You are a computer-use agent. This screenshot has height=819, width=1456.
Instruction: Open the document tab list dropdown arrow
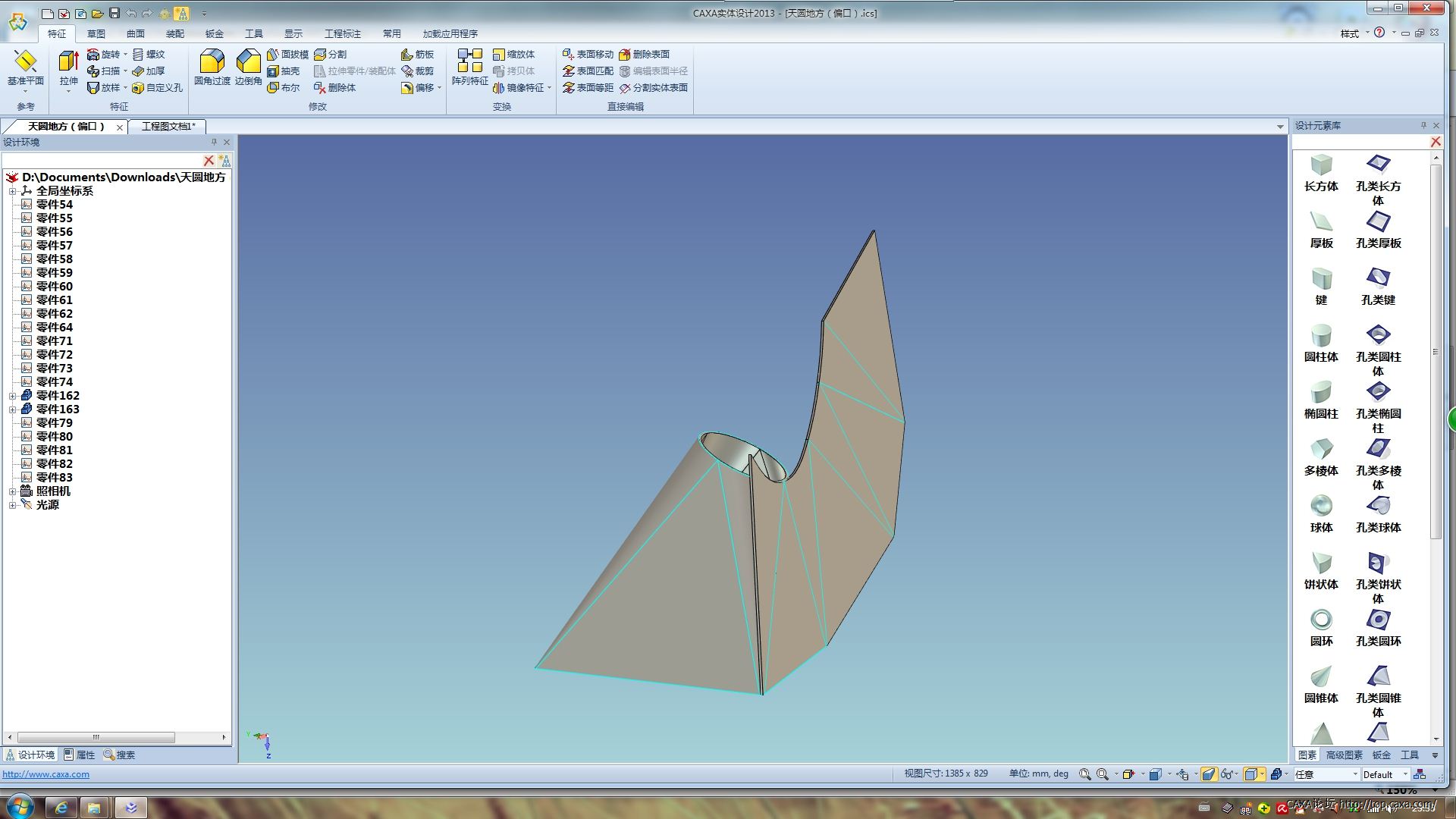pos(1280,127)
